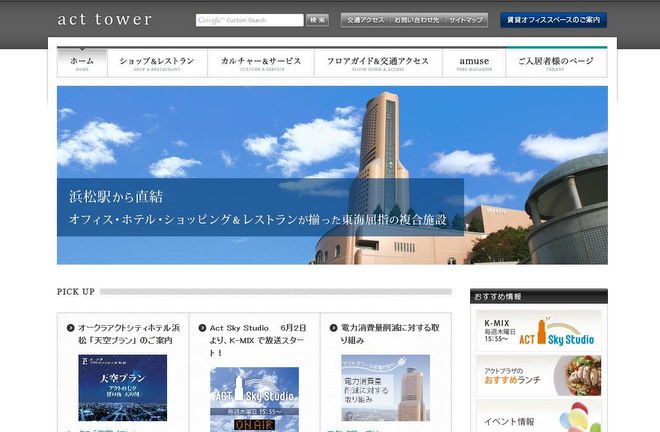Image resolution: width=660 pixels, height=432 pixels.
Task: Open the オークラアクトシティホテル浜松 天空プラン article link
Action: (129, 334)
